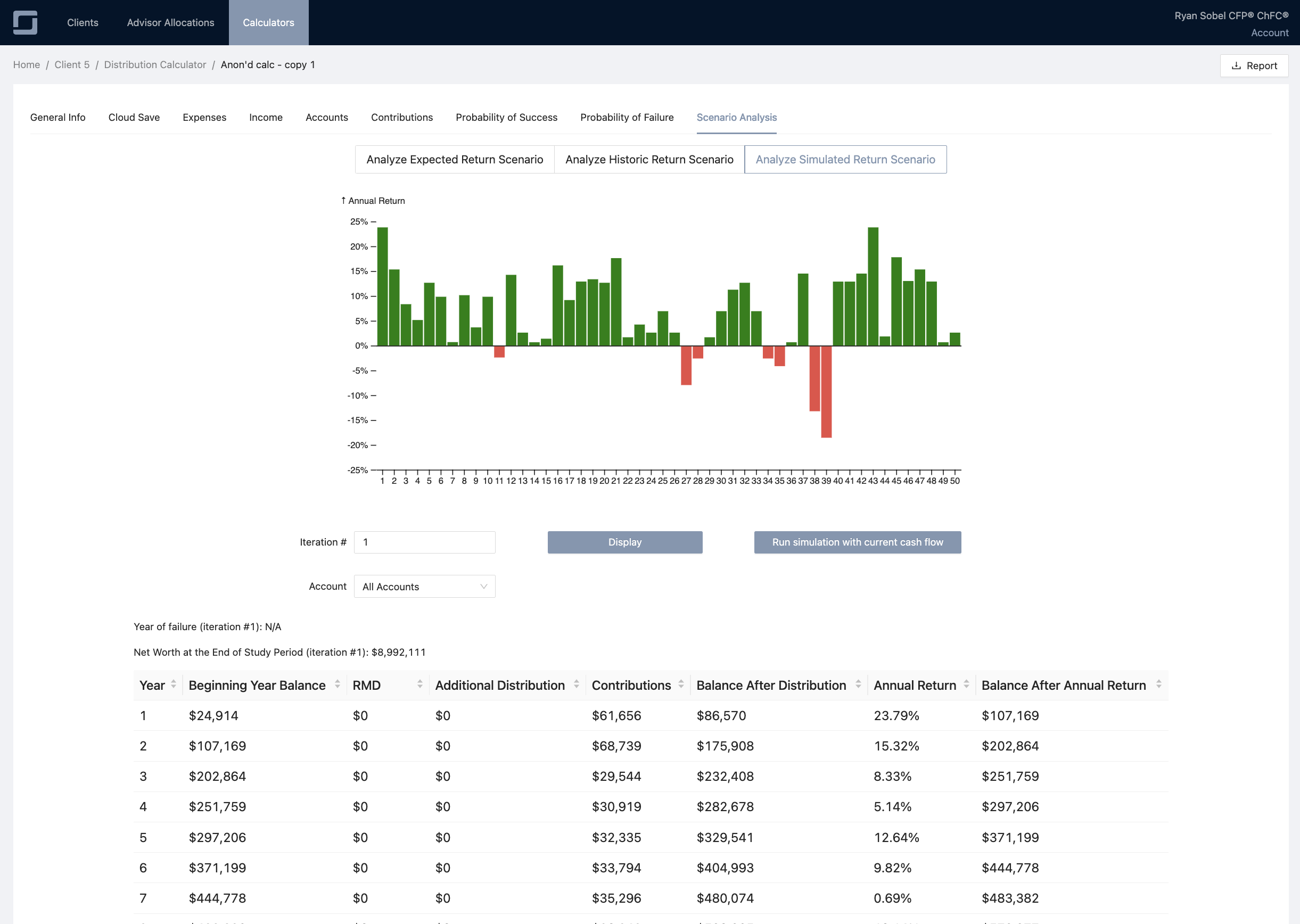Click the Display button
Image resolution: width=1300 pixels, height=924 pixels.
tap(624, 542)
